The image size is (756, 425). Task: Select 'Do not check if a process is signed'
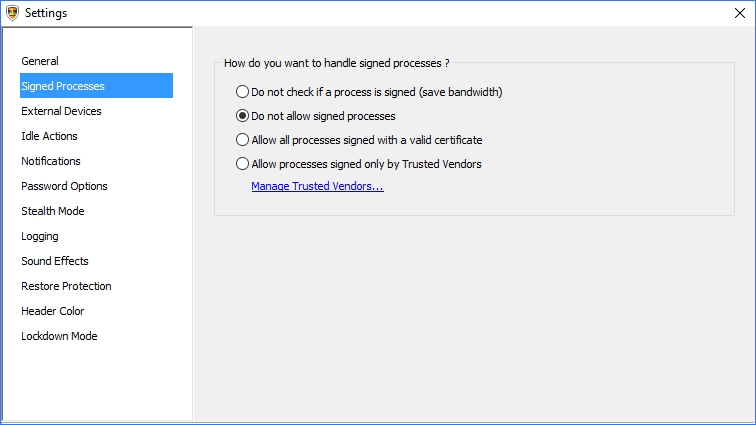point(242,91)
